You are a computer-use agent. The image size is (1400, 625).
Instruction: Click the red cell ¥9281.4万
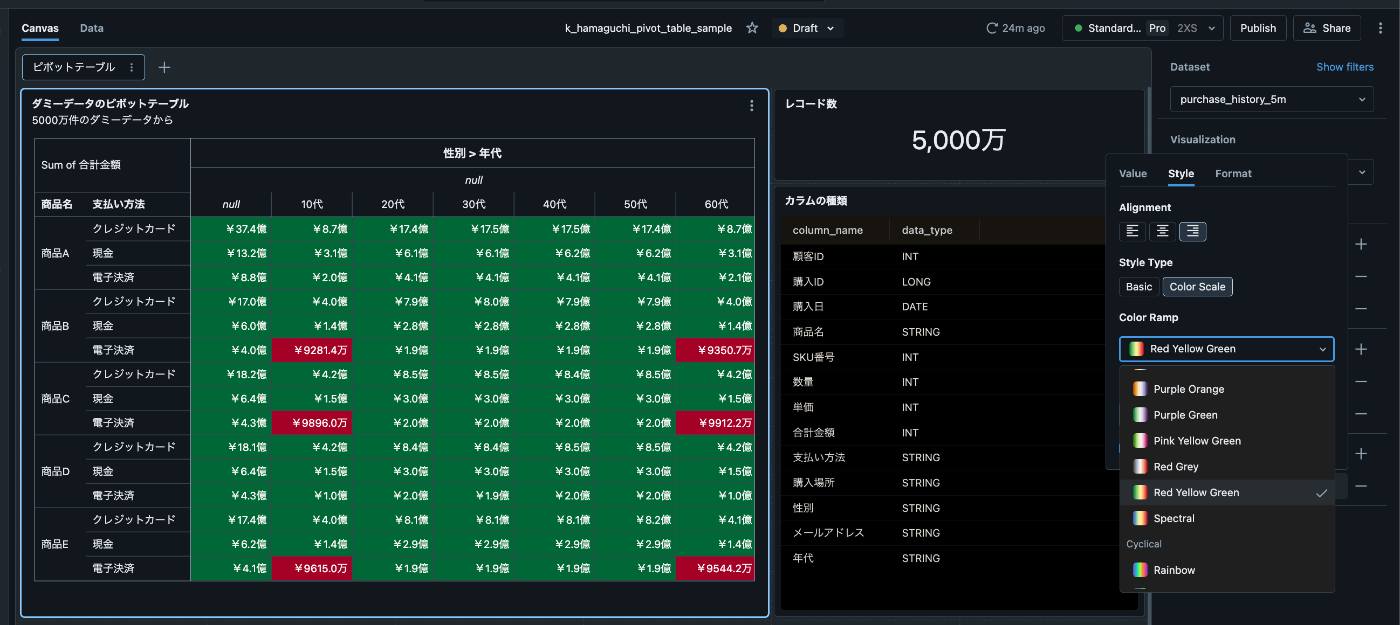point(311,350)
